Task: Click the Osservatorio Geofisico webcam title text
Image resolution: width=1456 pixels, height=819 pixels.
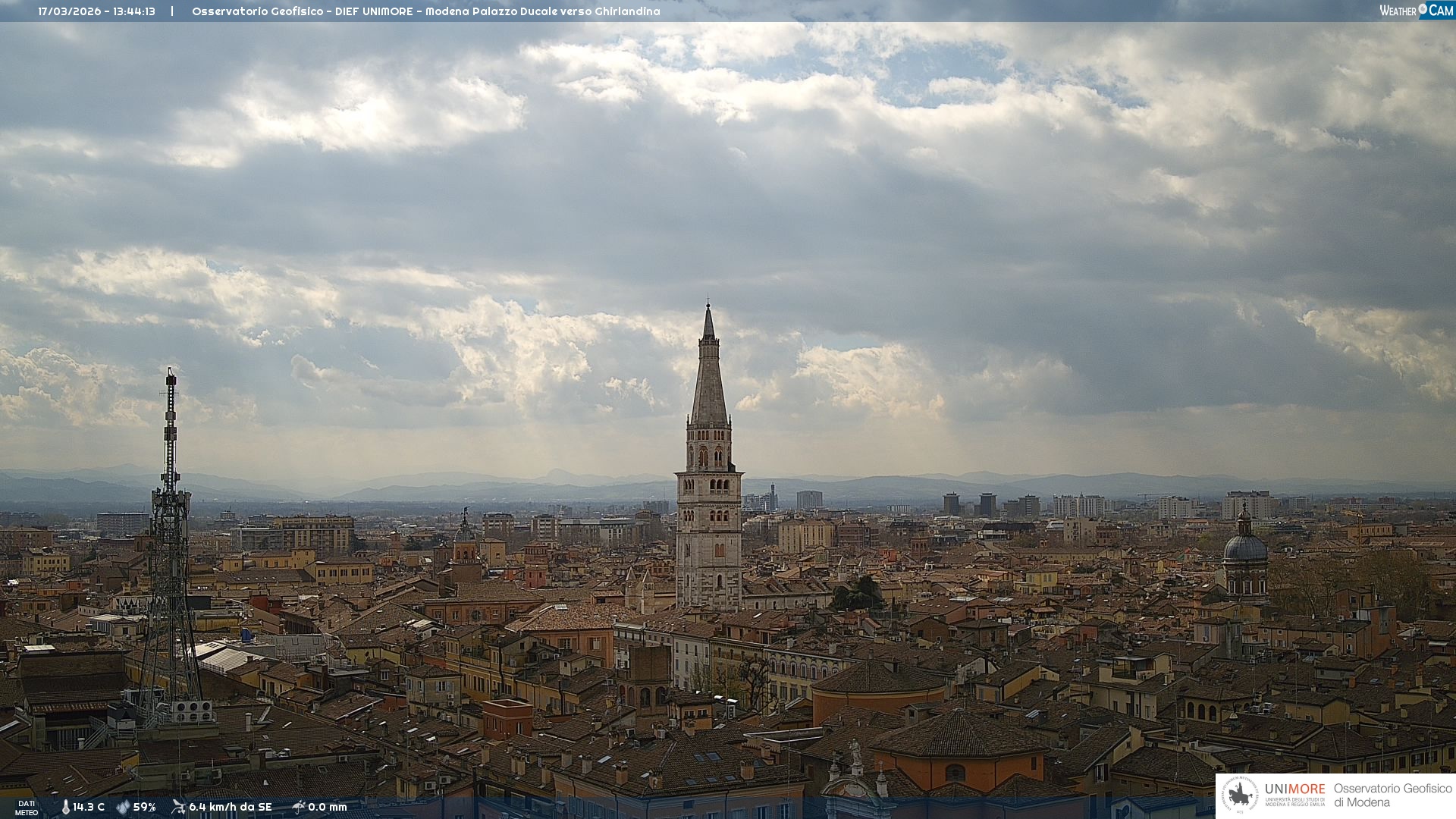Action: pyautogui.click(x=425, y=11)
